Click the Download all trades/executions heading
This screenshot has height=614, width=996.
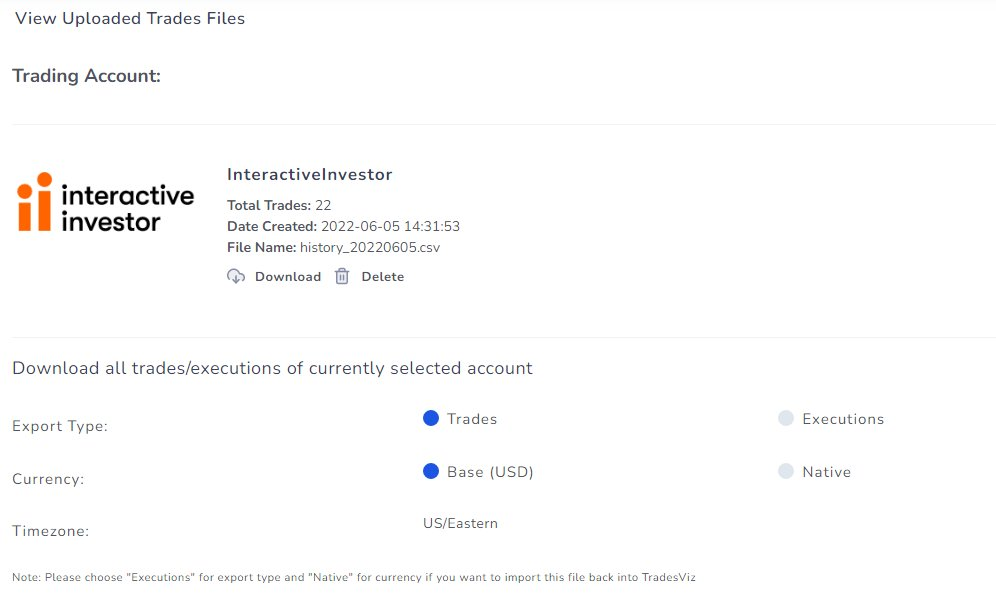pos(272,368)
